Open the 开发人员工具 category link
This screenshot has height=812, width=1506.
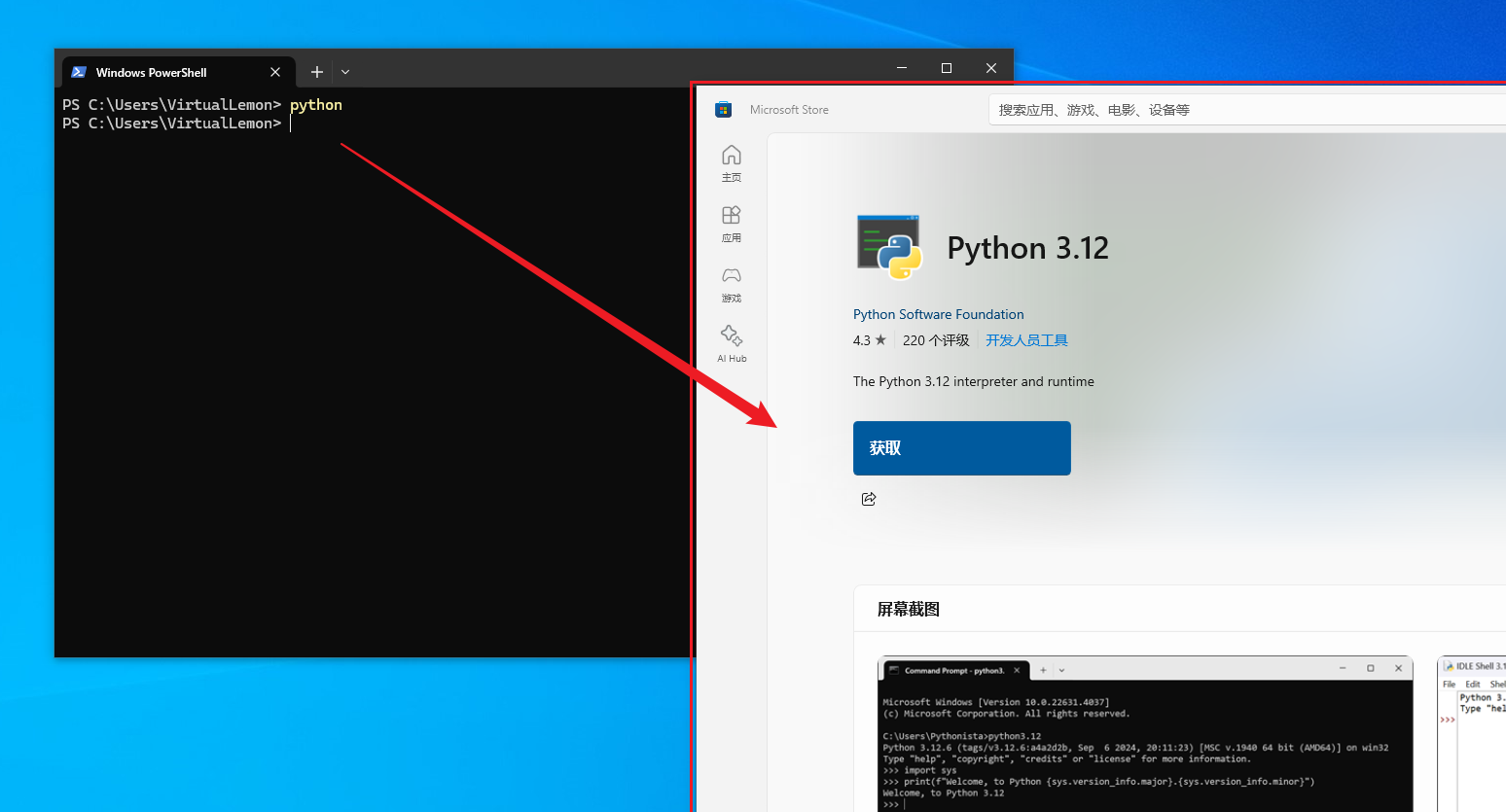[x=1026, y=340]
